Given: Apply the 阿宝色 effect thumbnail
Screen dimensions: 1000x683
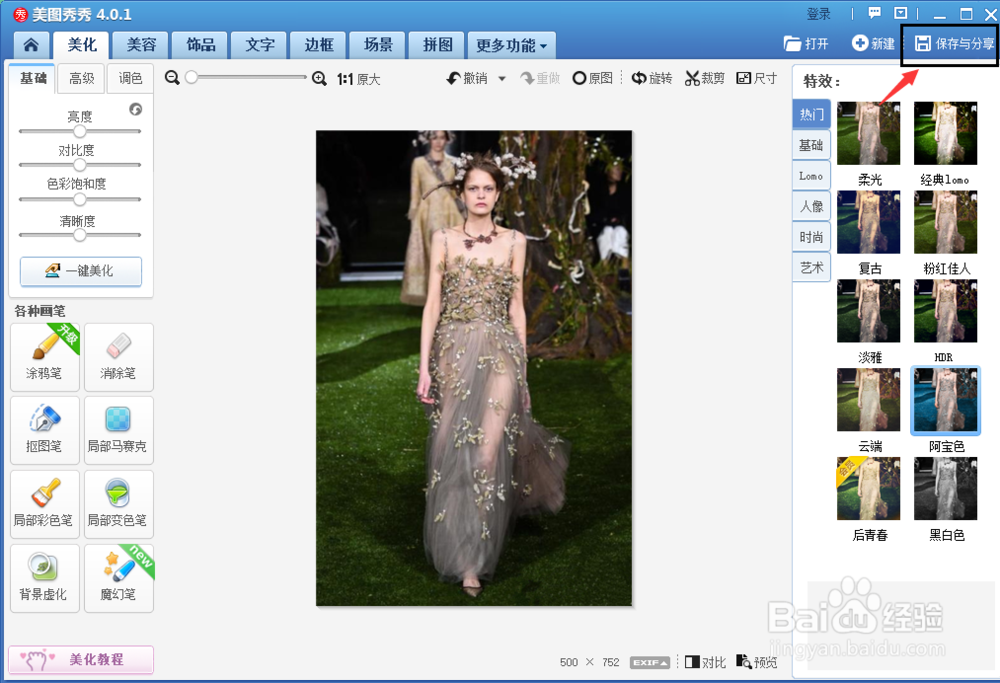Looking at the screenshot, I should point(945,400).
